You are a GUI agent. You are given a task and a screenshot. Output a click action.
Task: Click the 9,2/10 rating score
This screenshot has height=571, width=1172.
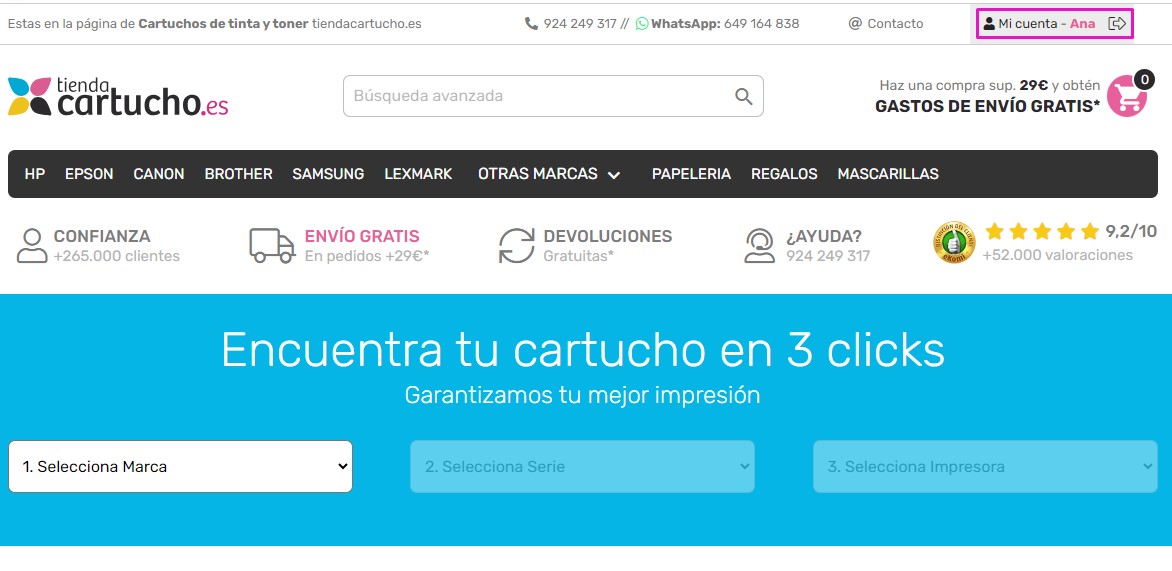[x=1131, y=231]
